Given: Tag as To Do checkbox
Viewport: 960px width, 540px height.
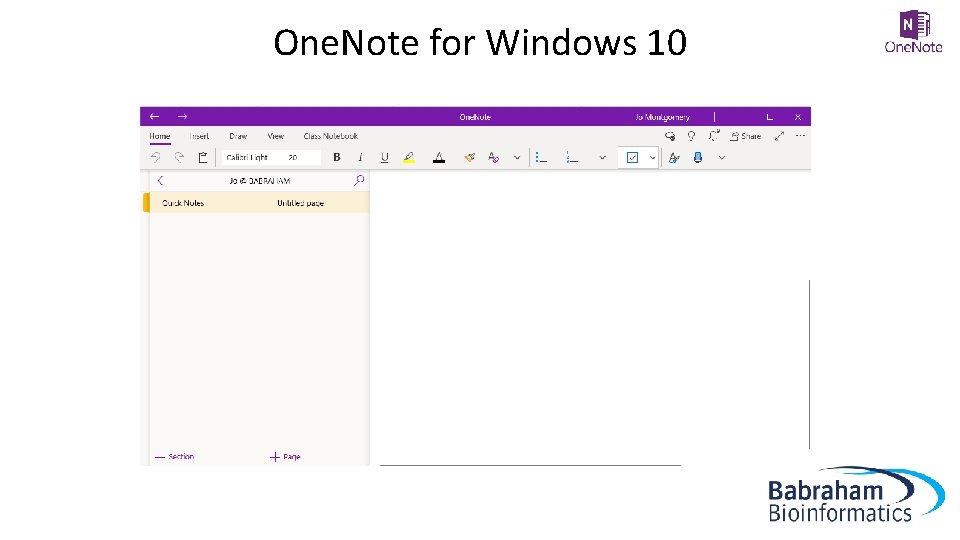Looking at the screenshot, I should 632,158.
